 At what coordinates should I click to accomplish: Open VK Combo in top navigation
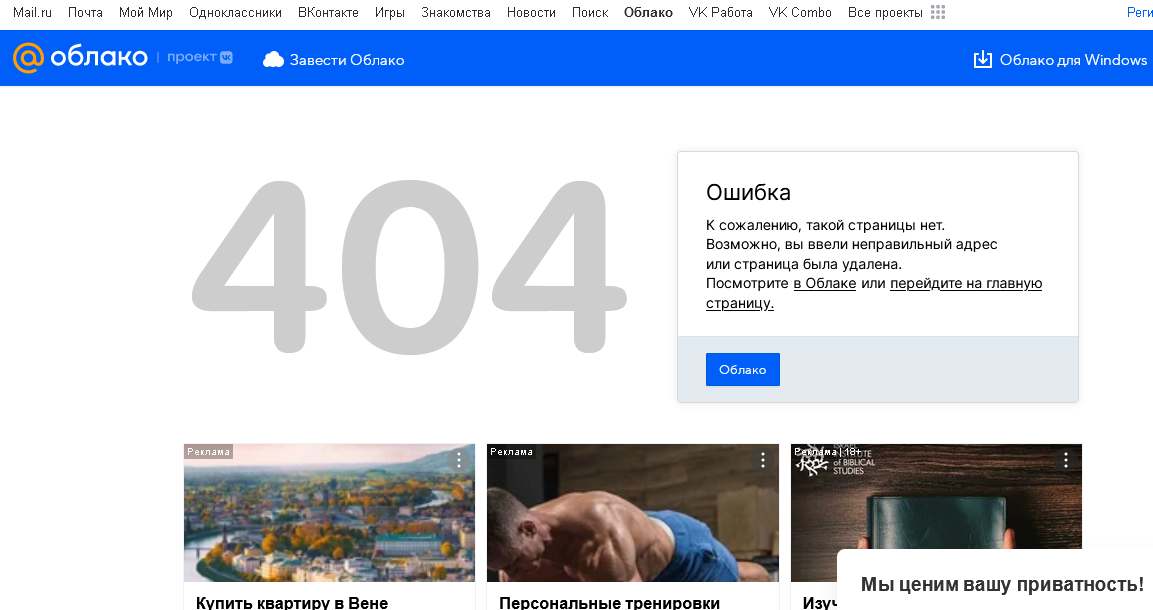[x=800, y=12]
